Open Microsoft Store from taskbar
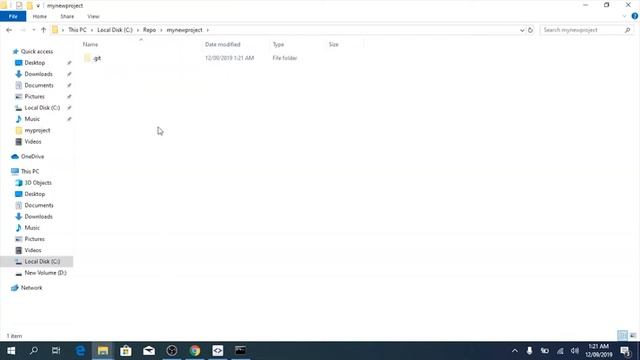 coord(126,351)
